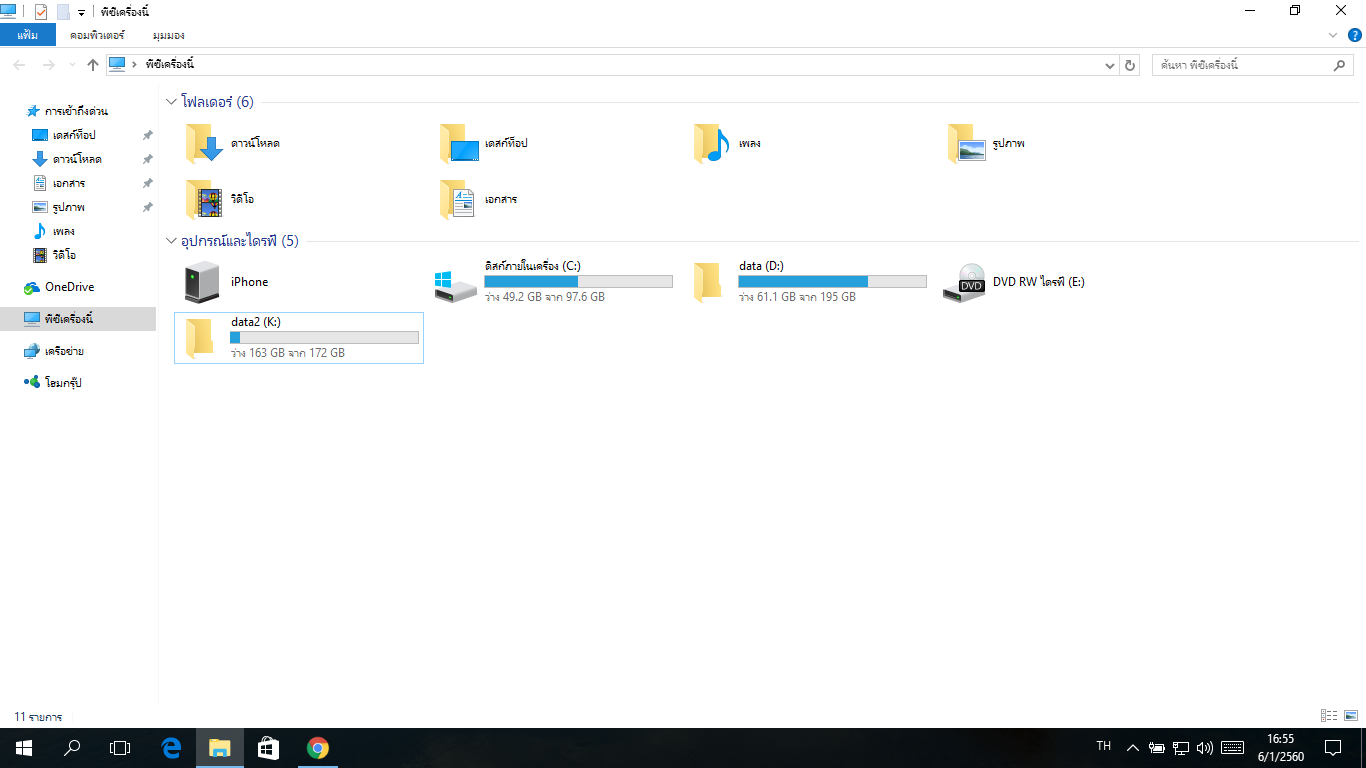Click the "ว่าง 163 GB จาก 172 GB" text
This screenshot has height=768, width=1366.
(288, 353)
